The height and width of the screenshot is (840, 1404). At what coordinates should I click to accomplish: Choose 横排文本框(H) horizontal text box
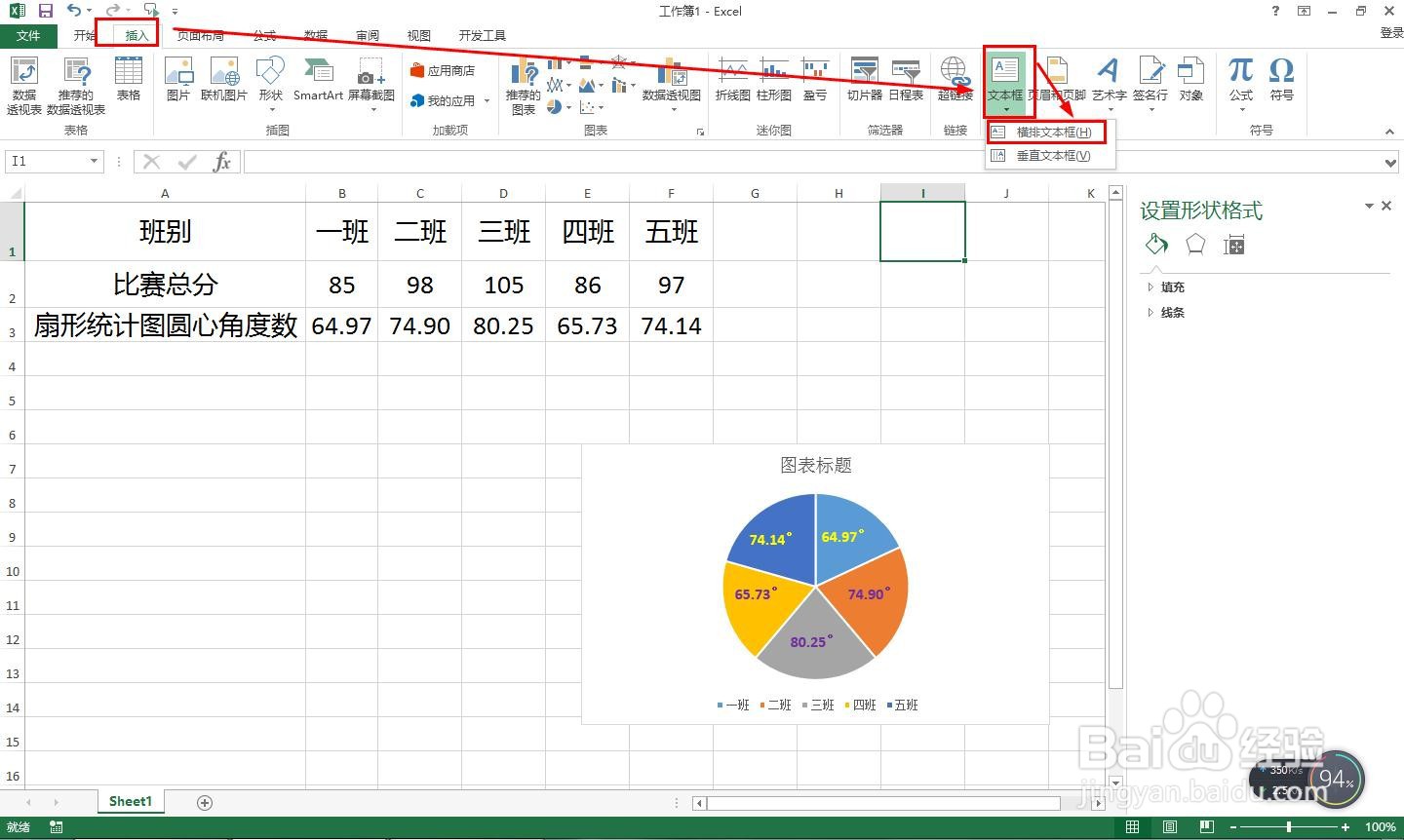(1050, 132)
